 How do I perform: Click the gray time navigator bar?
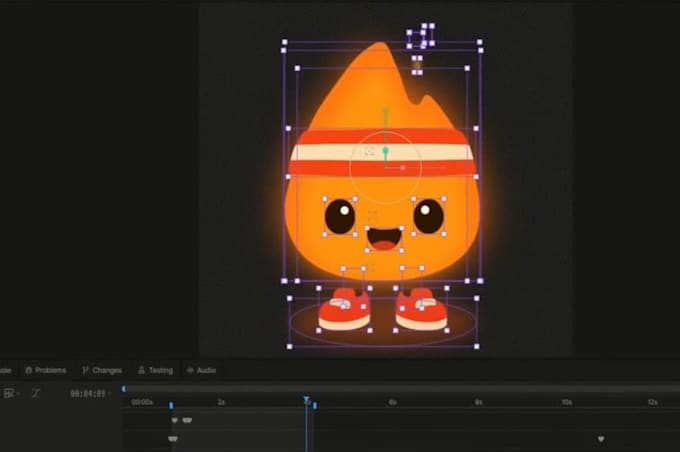click(x=402, y=389)
